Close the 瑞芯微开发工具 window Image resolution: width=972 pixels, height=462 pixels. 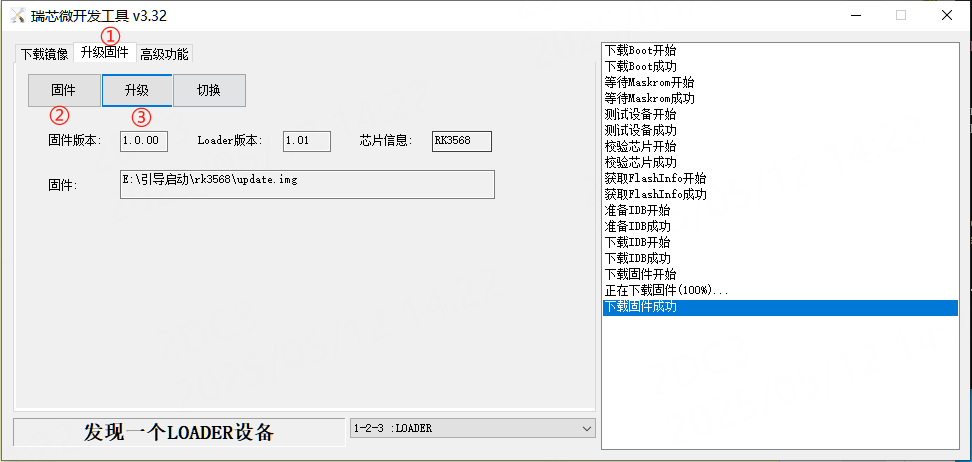(x=947, y=16)
